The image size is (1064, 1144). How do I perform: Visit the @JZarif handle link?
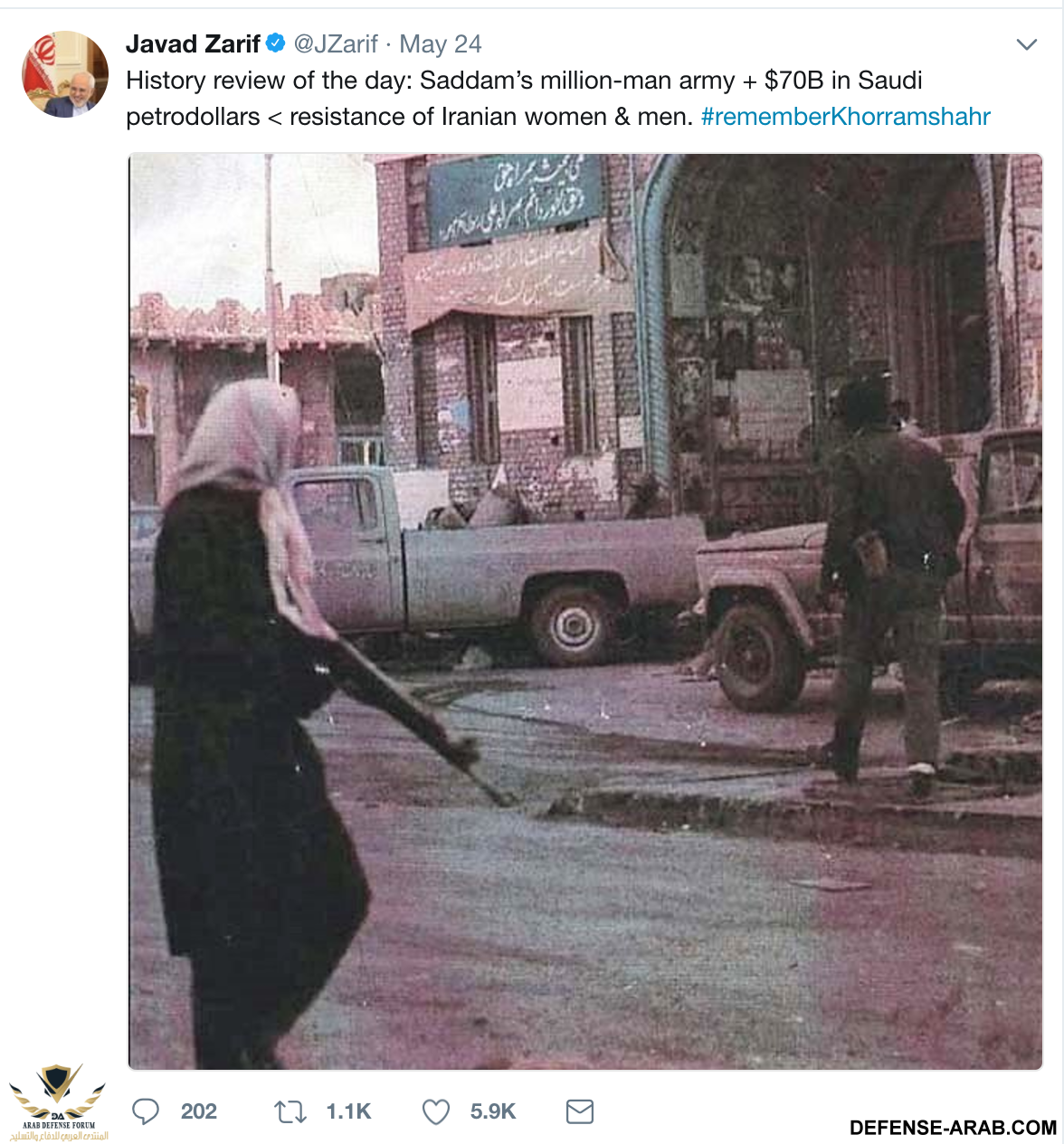pos(336,43)
